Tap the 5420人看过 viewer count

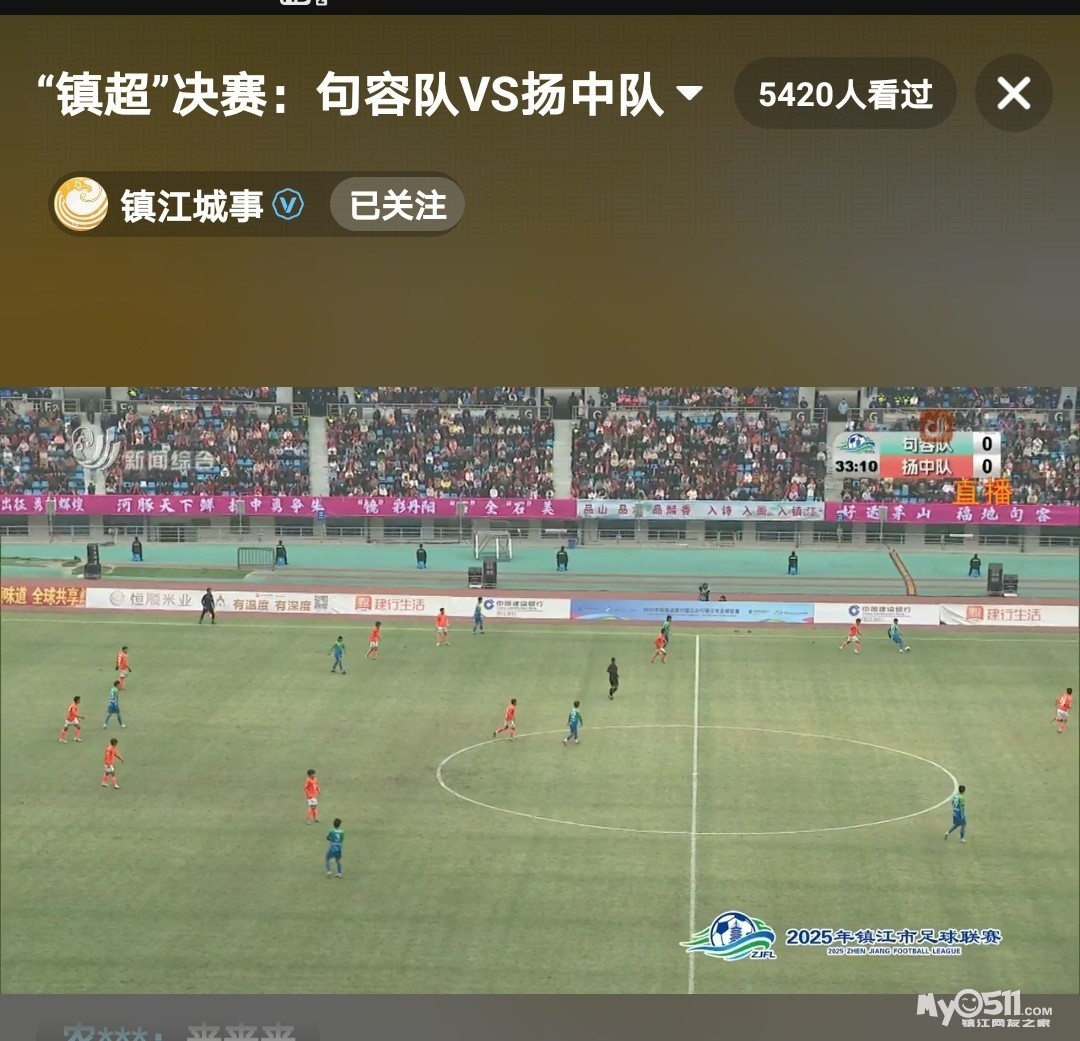pyautogui.click(x=845, y=93)
